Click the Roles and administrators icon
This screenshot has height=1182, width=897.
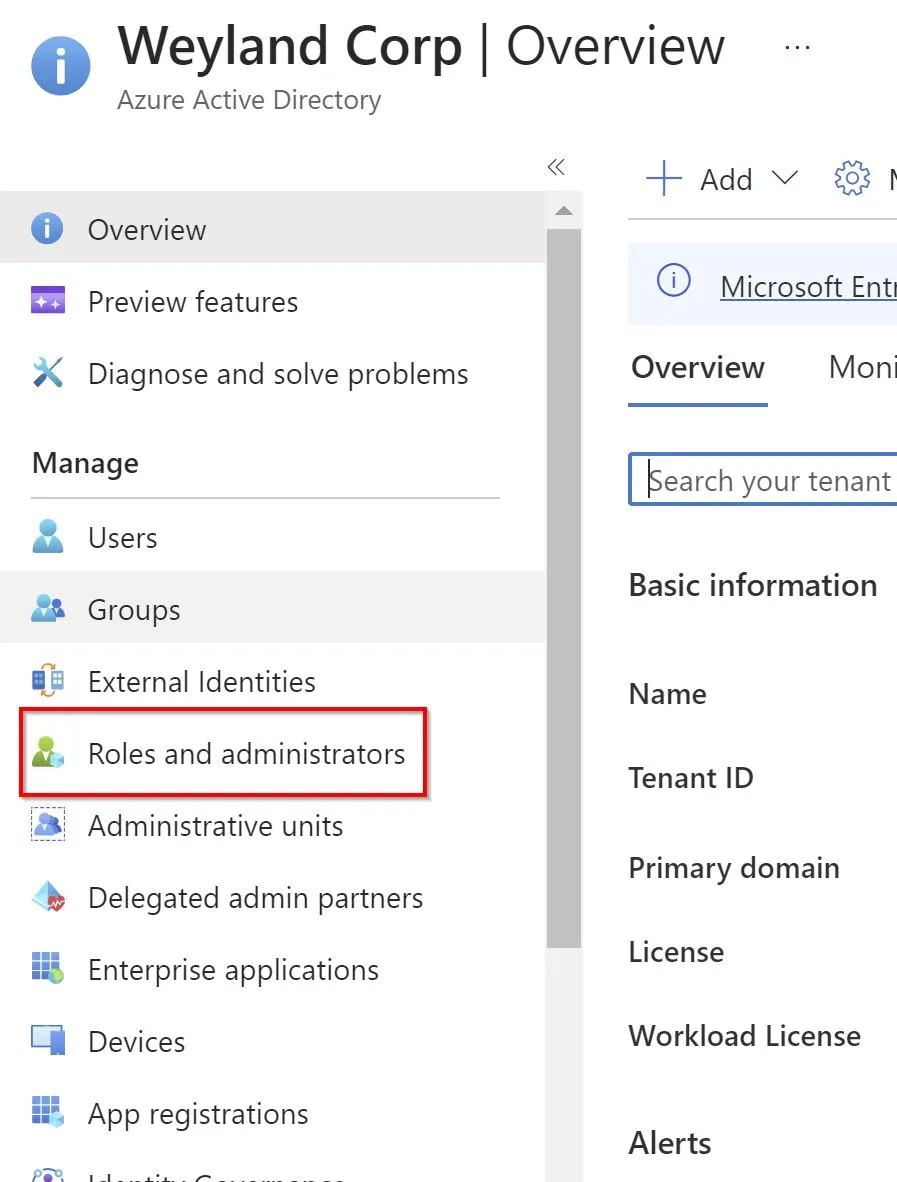pyautogui.click(x=47, y=752)
